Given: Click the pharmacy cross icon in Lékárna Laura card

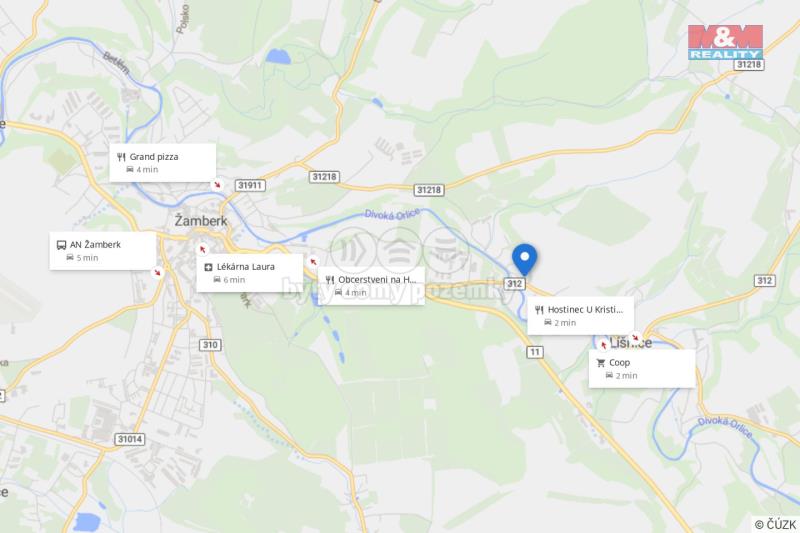Looking at the screenshot, I should (208, 267).
